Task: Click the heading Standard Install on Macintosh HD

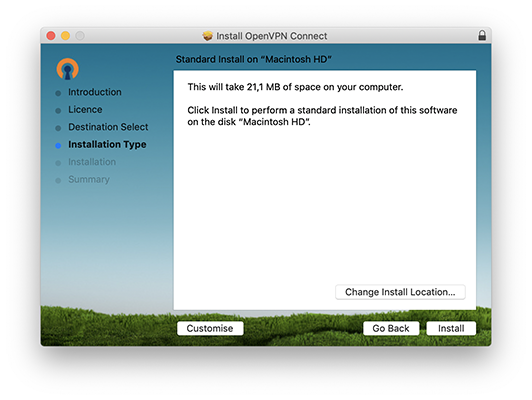Action: pos(253,59)
